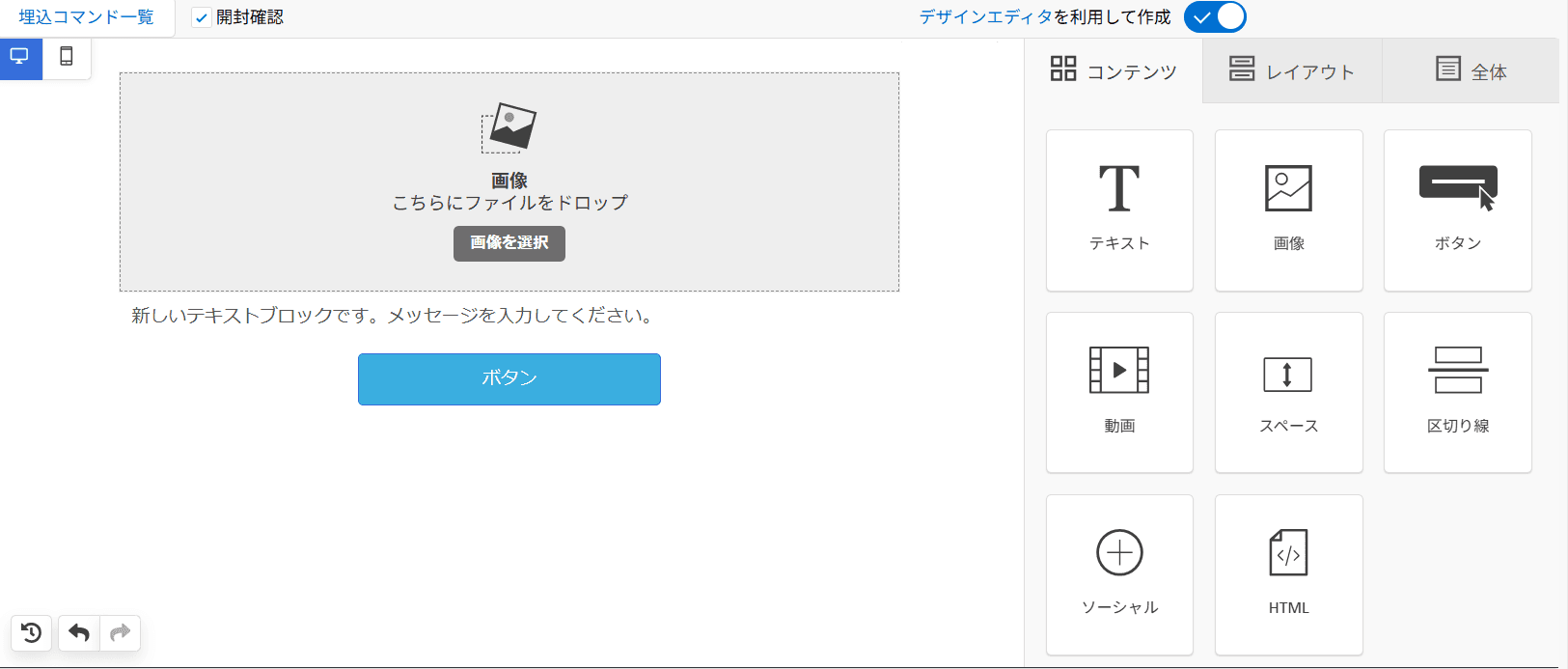
Task: Click the 画像を選択 button
Action: [x=509, y=243]
